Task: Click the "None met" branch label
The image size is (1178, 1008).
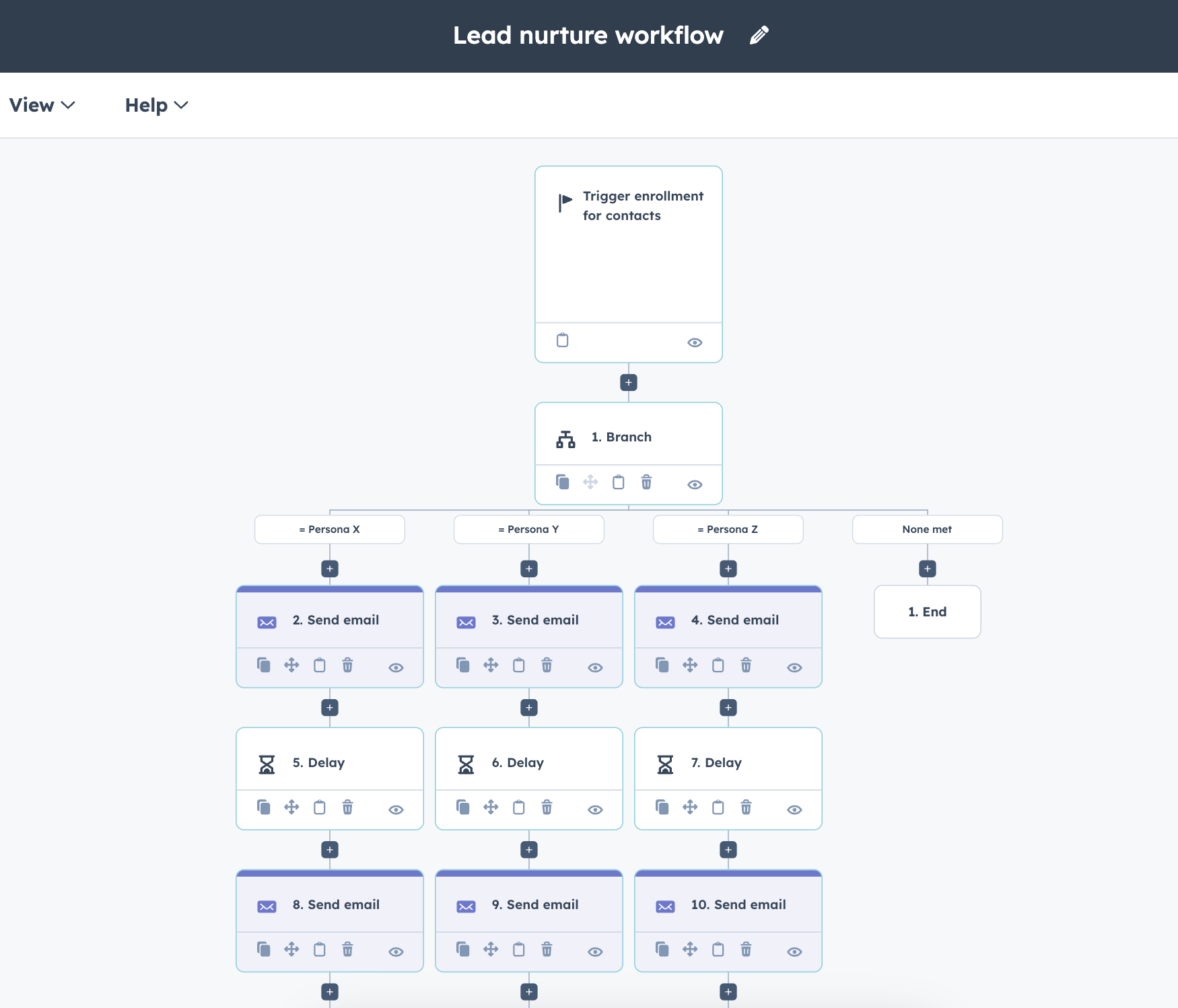Action: [x=927, y=530]
